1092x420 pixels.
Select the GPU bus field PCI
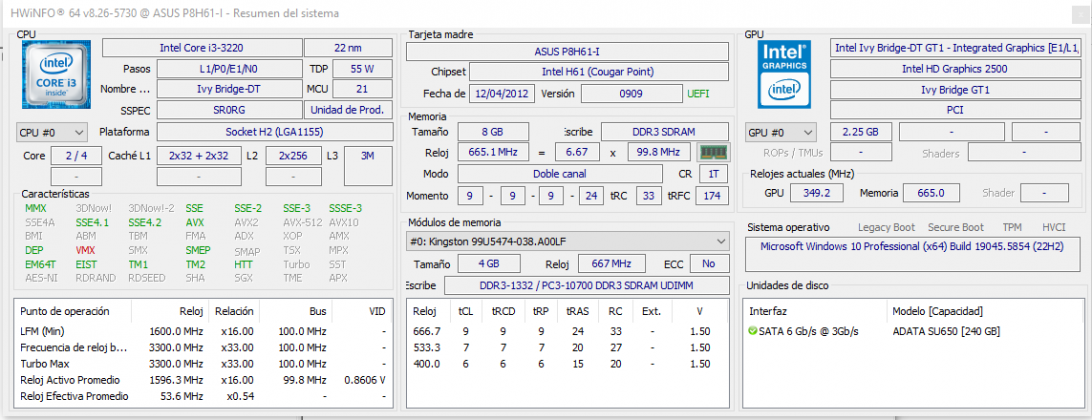click(954, 110)
